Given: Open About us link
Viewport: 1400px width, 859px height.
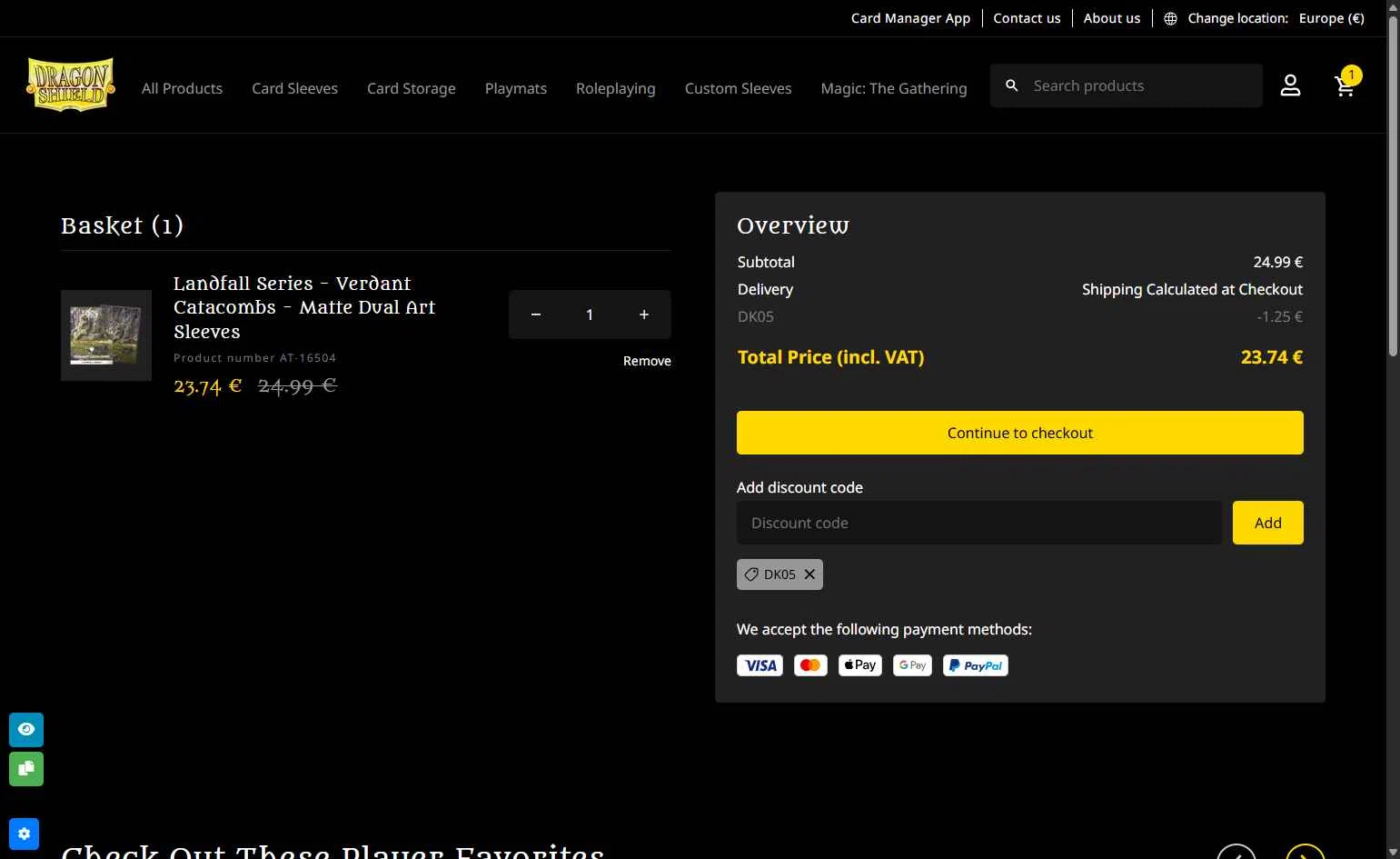Looking at the screenshot, I should point(1112,18).
